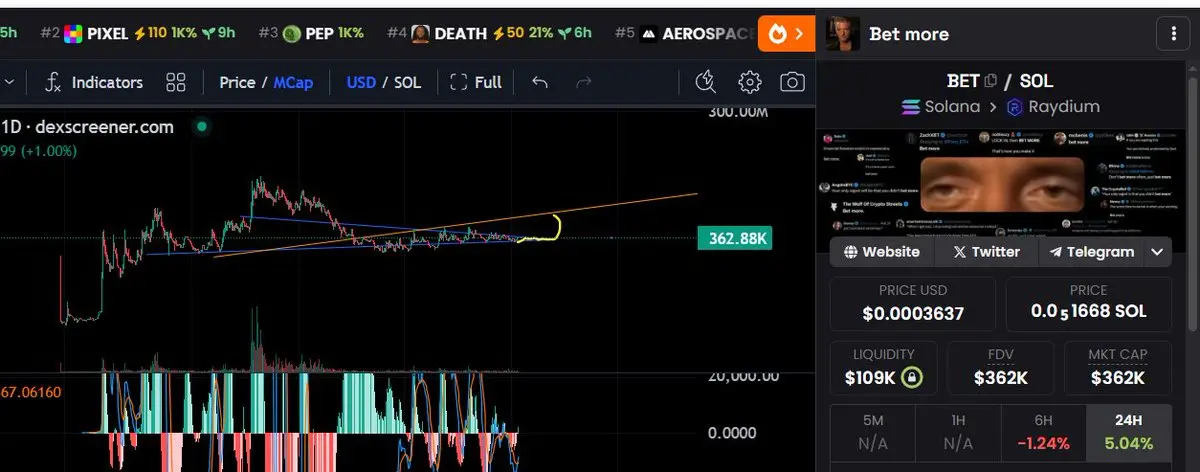1200x472 pixels.
Task: Open the three-dot options menu for Bet more
Action: (x=1173, y=33)
